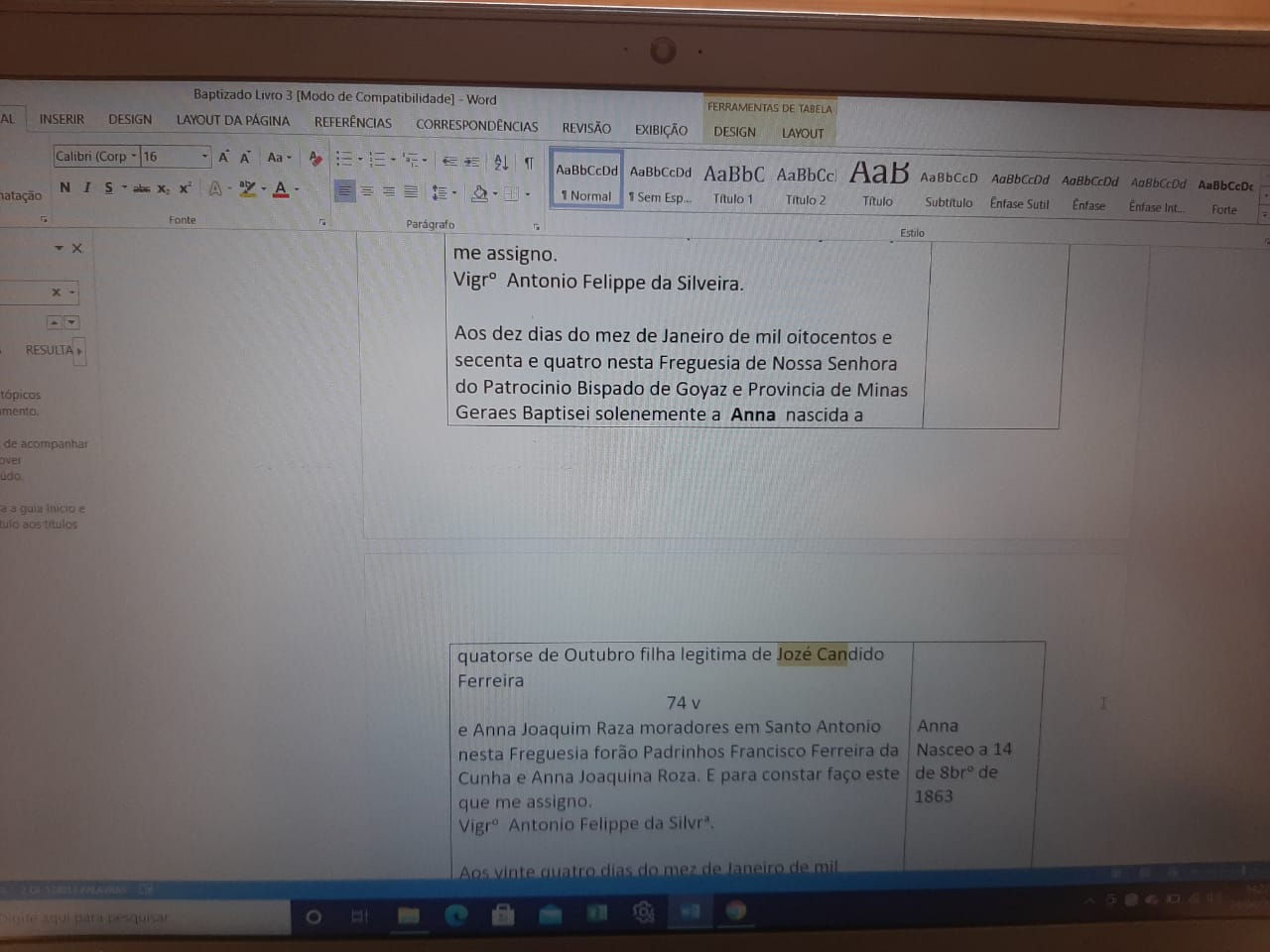
Task: Apply the Subtítulo style from gallery
Action: (x=949, y=188)
